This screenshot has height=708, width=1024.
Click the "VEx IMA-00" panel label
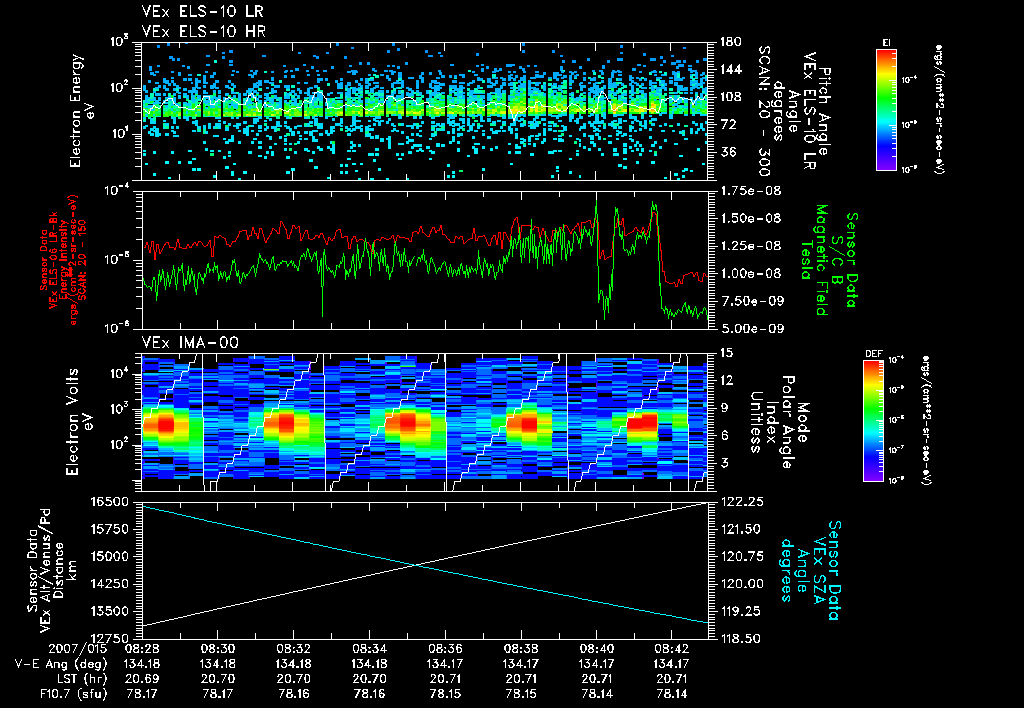coord(190,342)
